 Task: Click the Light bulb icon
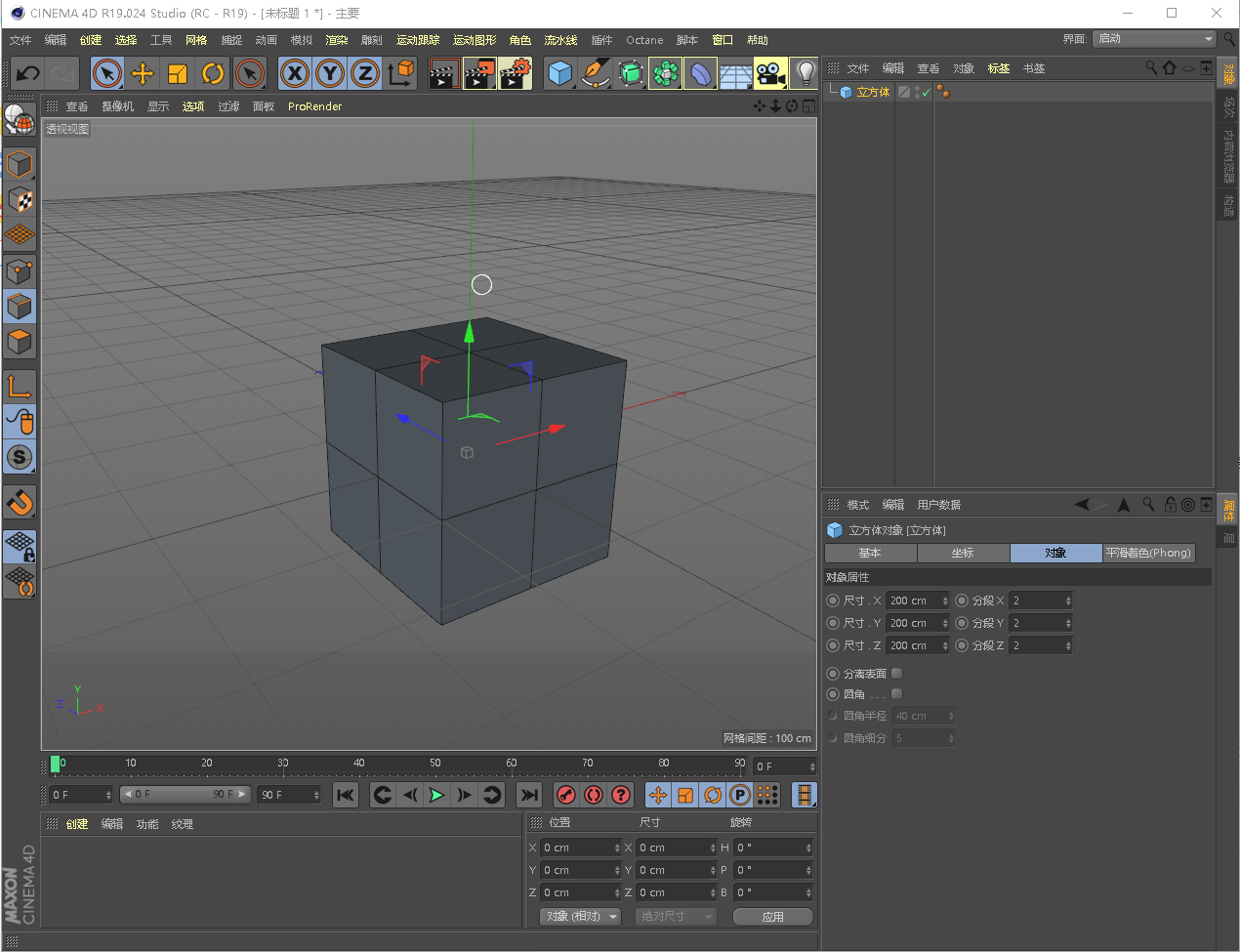pyautogui.click(x=805, y=73)
